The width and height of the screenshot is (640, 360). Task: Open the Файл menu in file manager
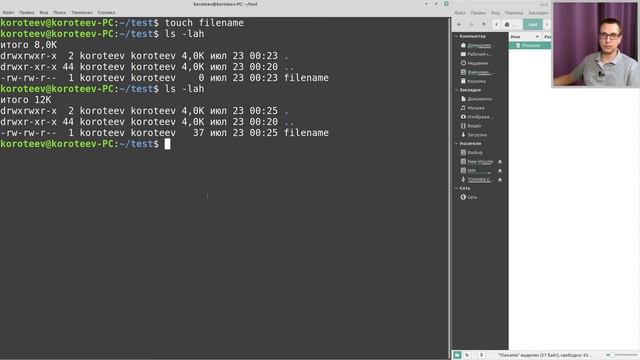tap(460, 13)
